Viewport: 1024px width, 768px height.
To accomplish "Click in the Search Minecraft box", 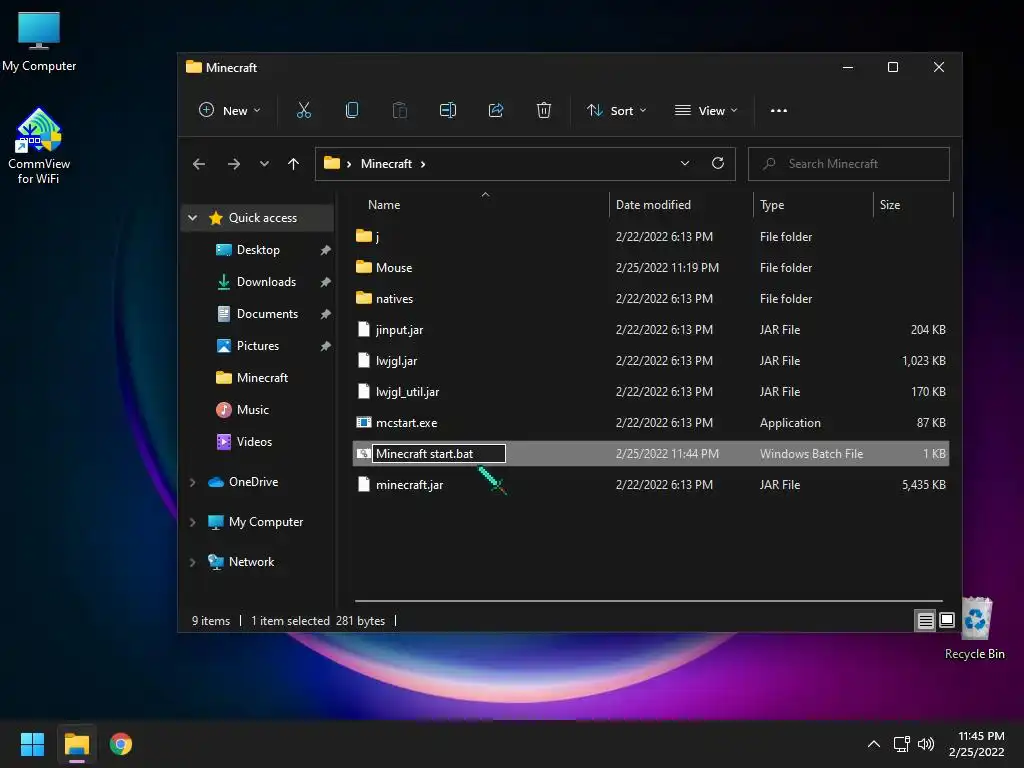I will pos(848,163).
